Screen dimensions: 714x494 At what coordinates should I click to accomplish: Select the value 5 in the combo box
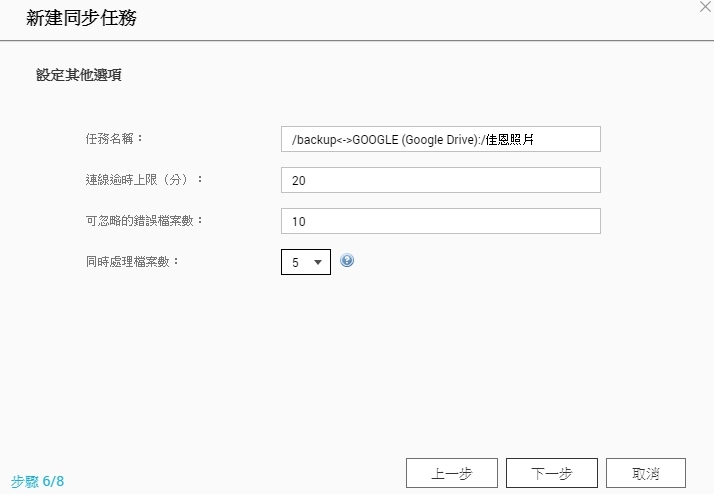click(x=296, y=263)
